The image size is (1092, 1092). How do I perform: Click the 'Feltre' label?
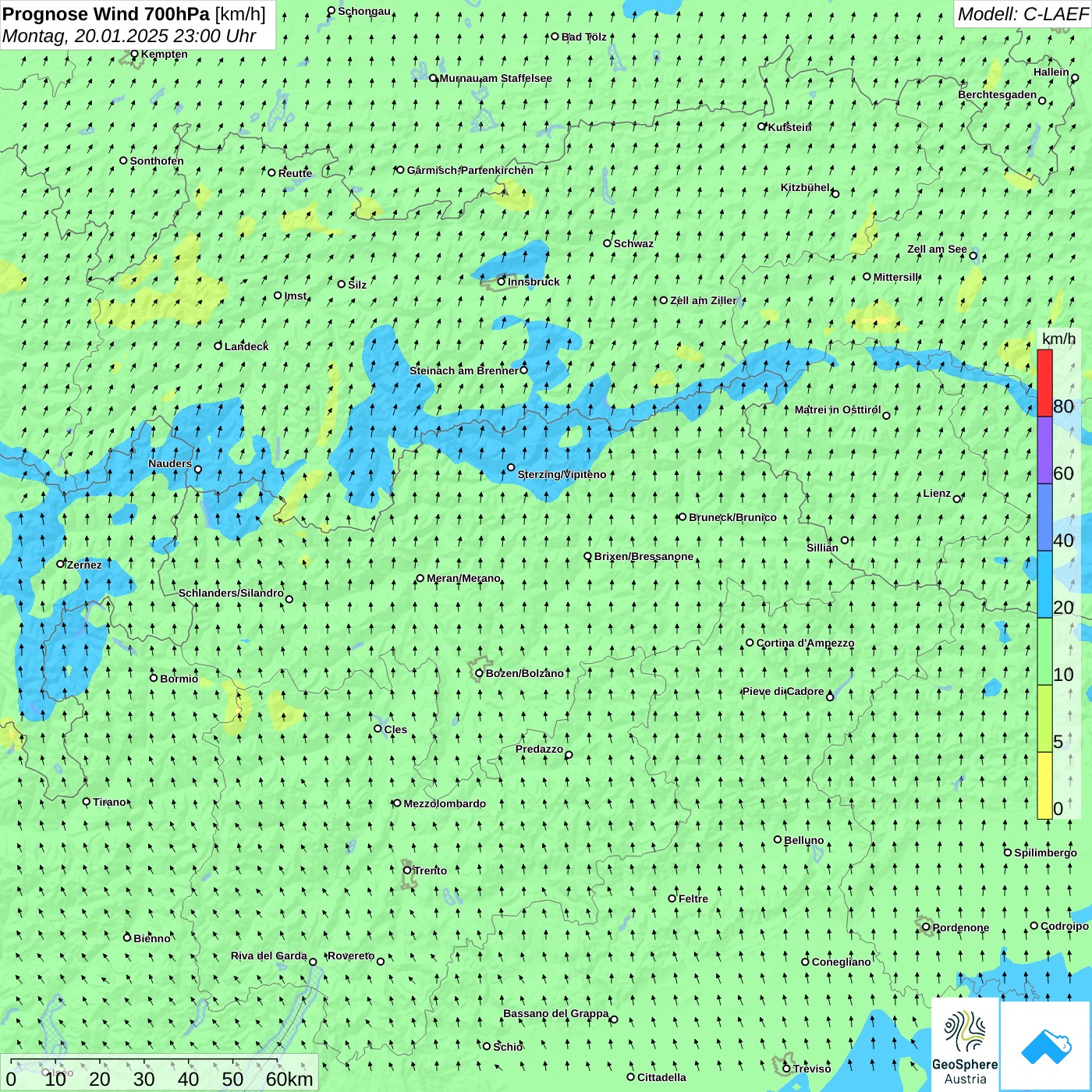(x=693, y=899)
